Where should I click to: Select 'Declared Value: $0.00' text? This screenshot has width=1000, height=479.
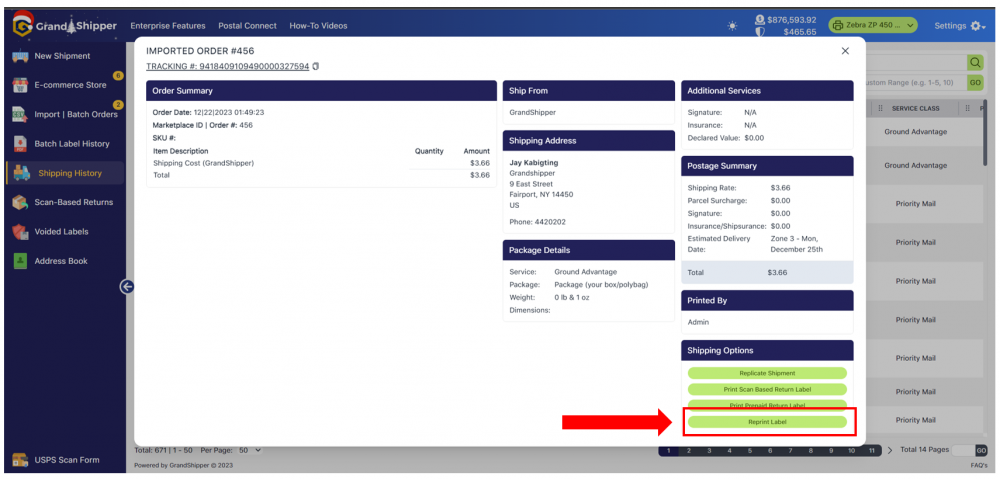726,138
